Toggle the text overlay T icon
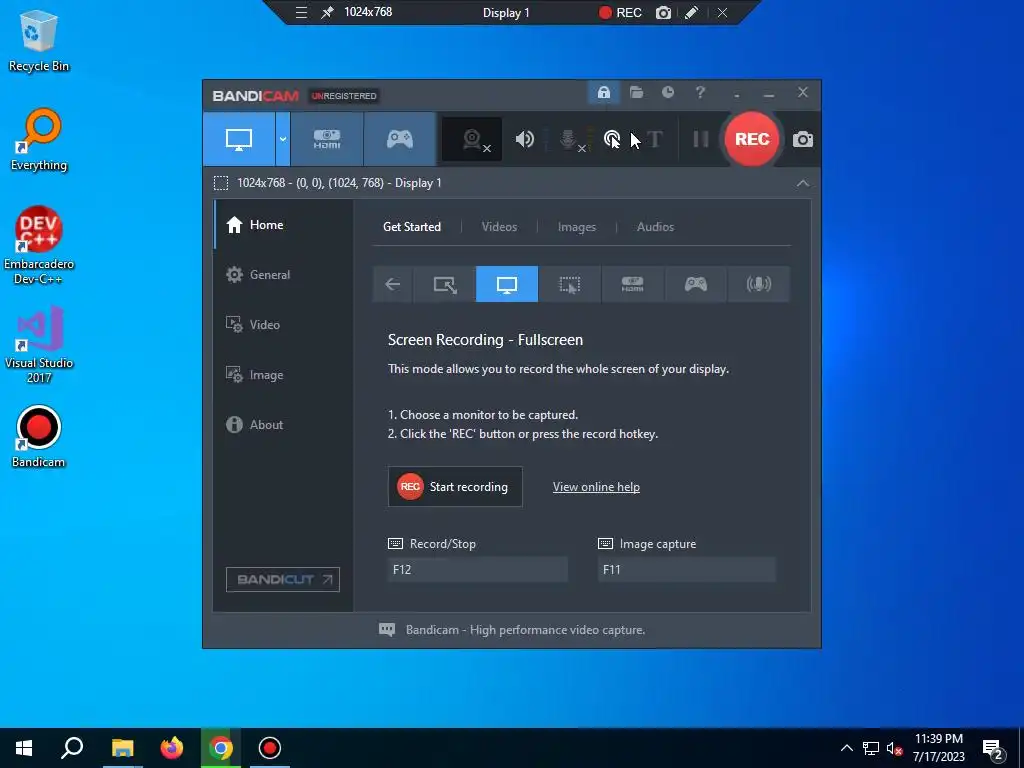The image size is (1024, 768). (x=655, y=139)
